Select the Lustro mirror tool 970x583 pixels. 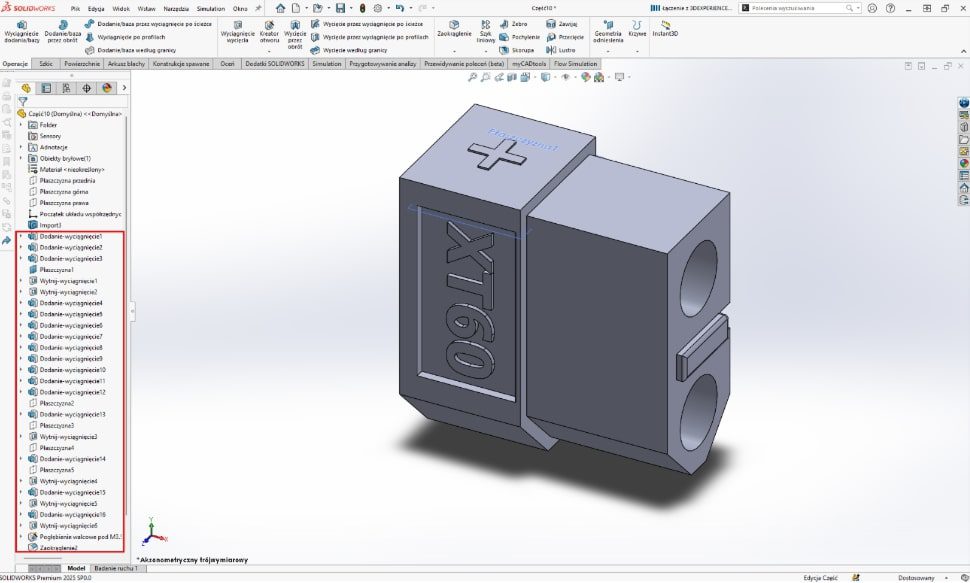pyautogui.click(x=560, y=50)
